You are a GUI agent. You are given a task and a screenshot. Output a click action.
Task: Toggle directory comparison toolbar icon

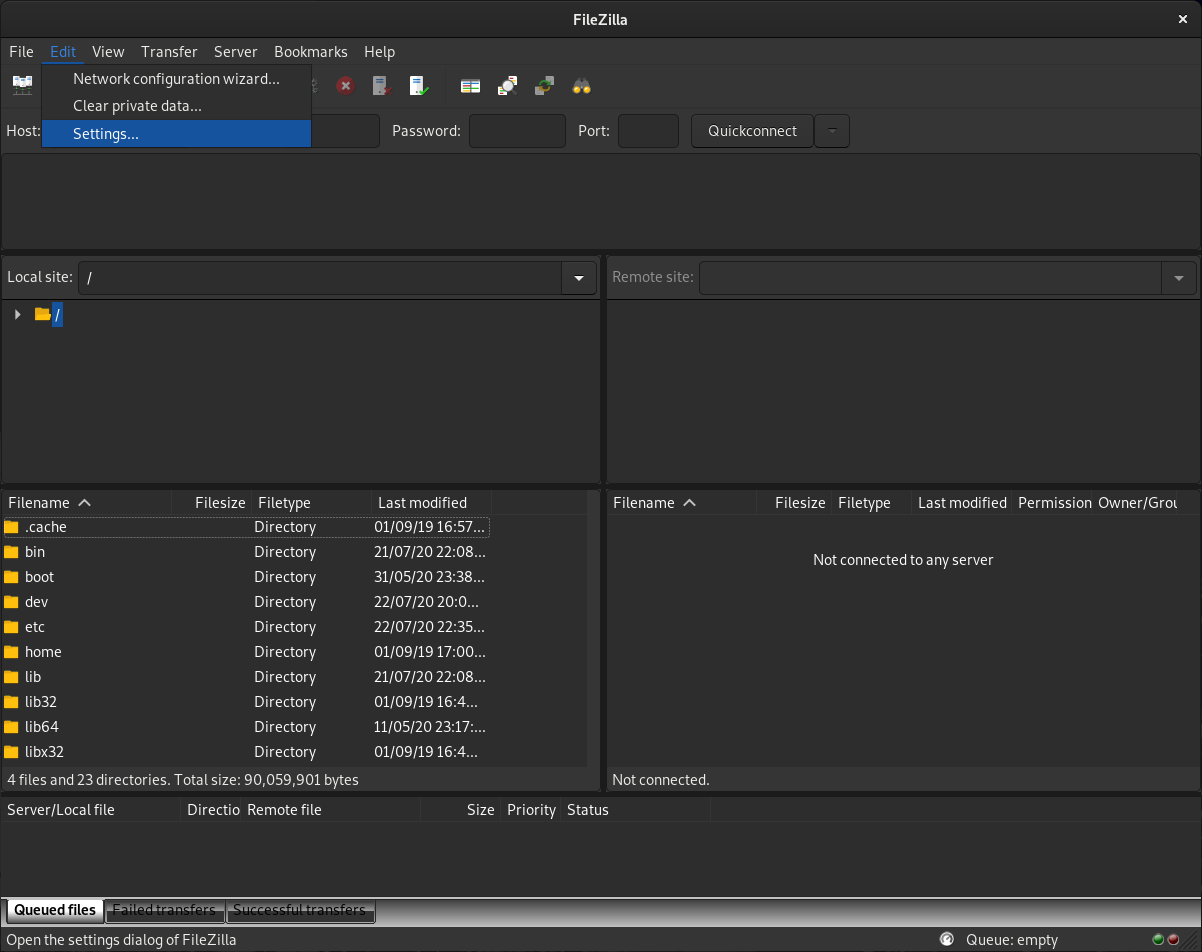click(x=508, y=86)
